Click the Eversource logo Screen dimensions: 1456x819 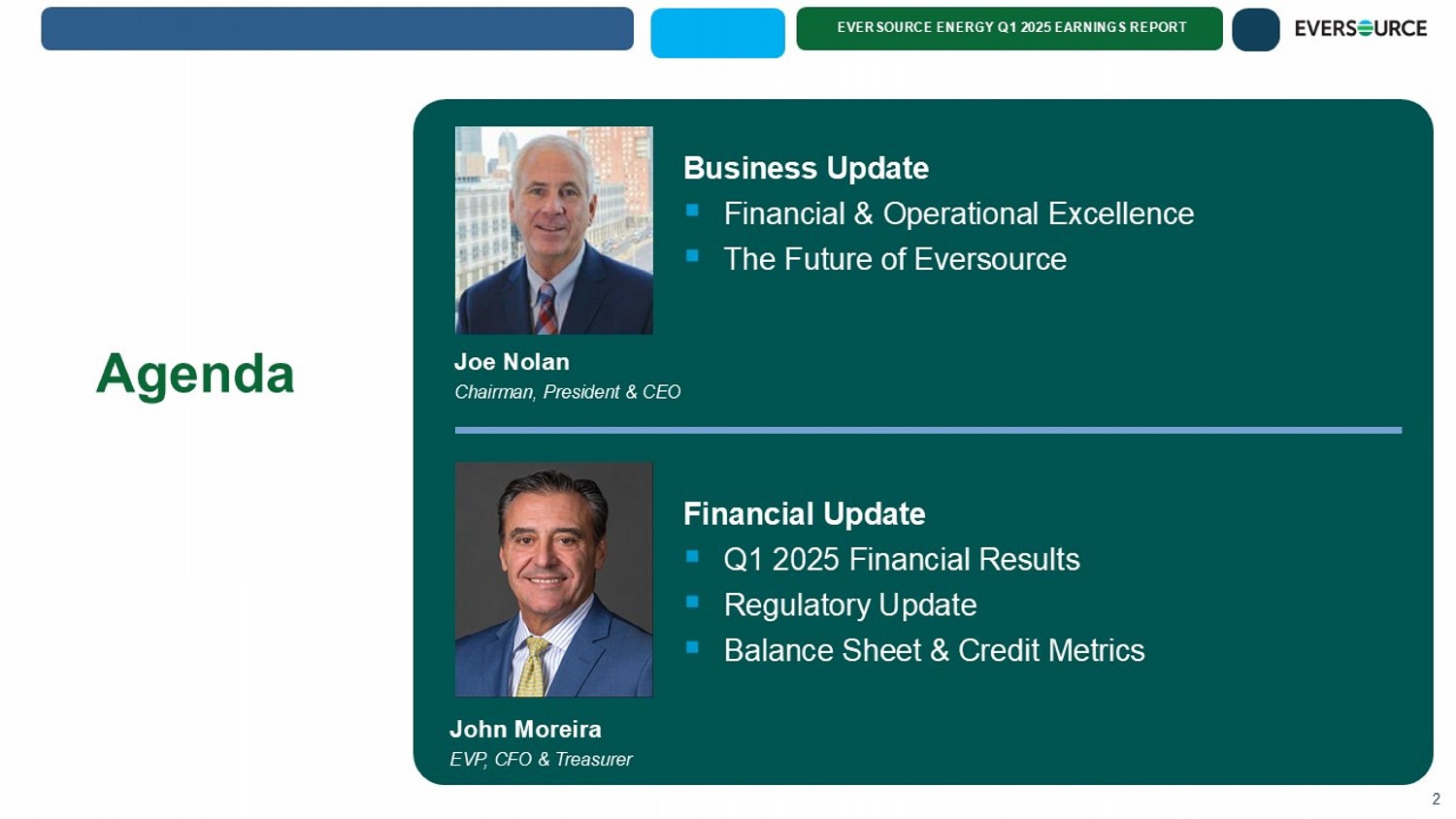pos(1360,29)
